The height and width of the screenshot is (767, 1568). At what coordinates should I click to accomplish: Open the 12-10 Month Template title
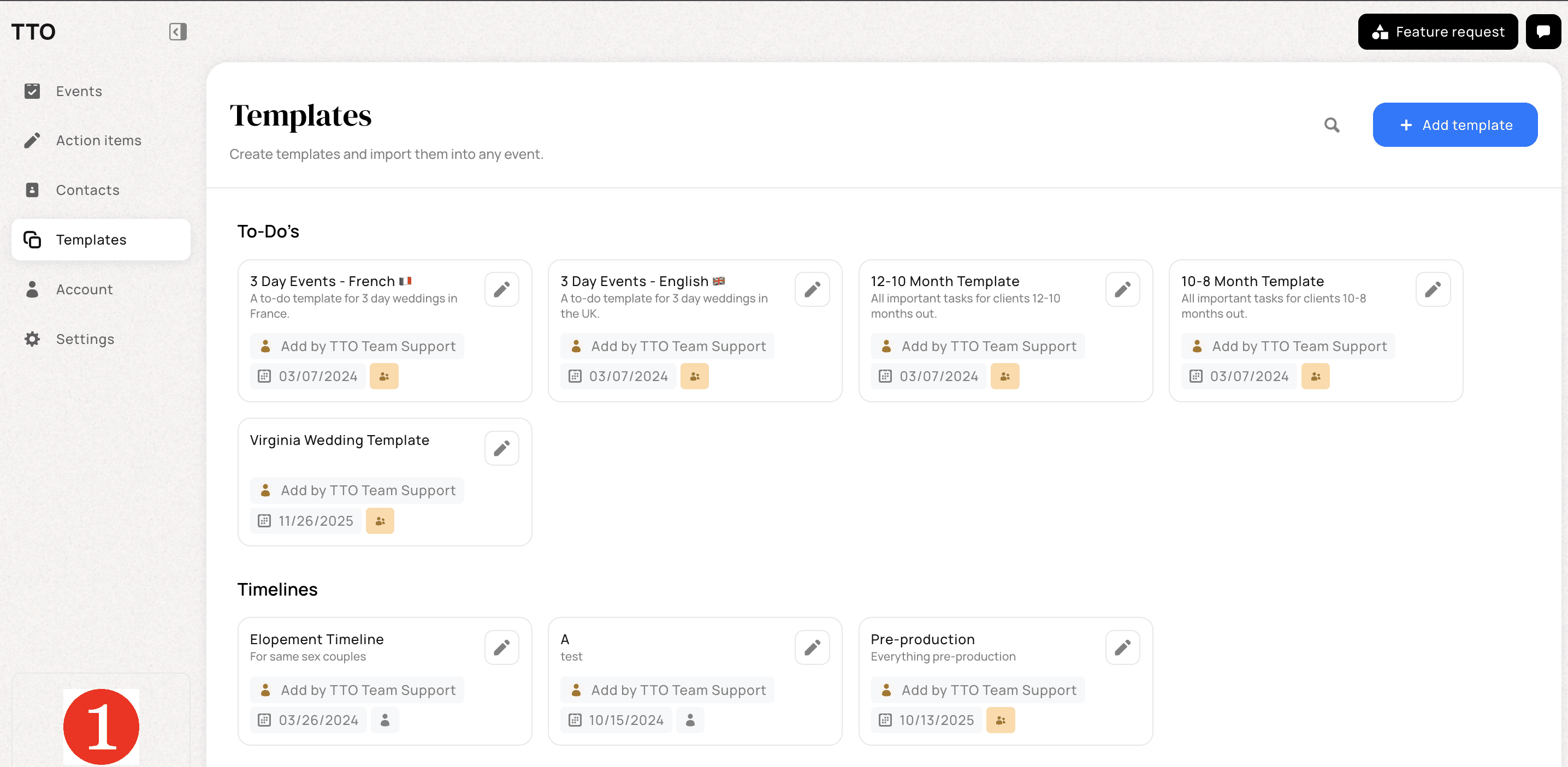coord(945,281)
